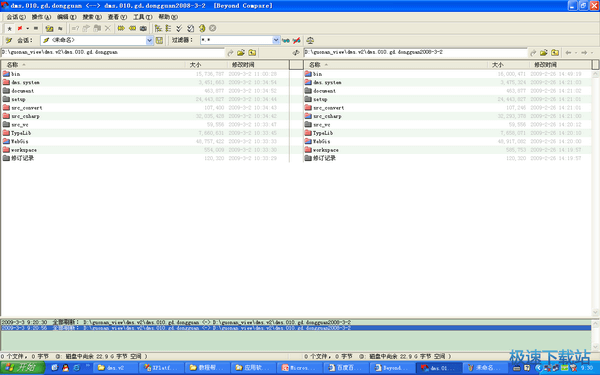Click the right pane path input field

click(x=416, y=52)
